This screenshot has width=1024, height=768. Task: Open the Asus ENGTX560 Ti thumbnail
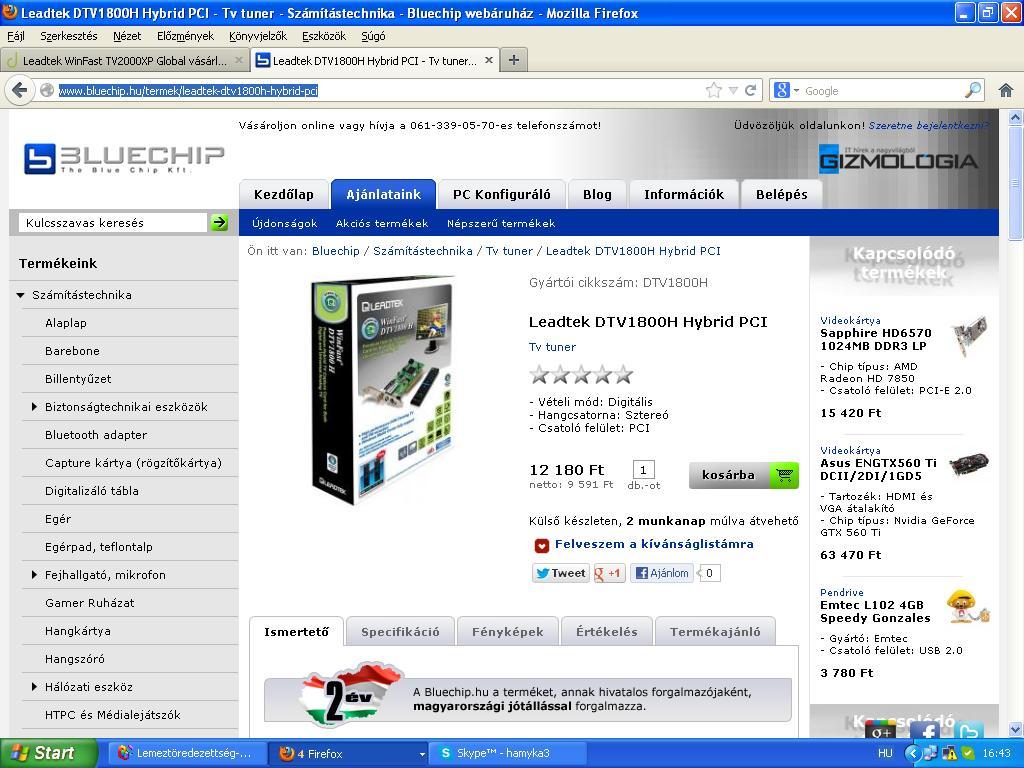[968, 465]
